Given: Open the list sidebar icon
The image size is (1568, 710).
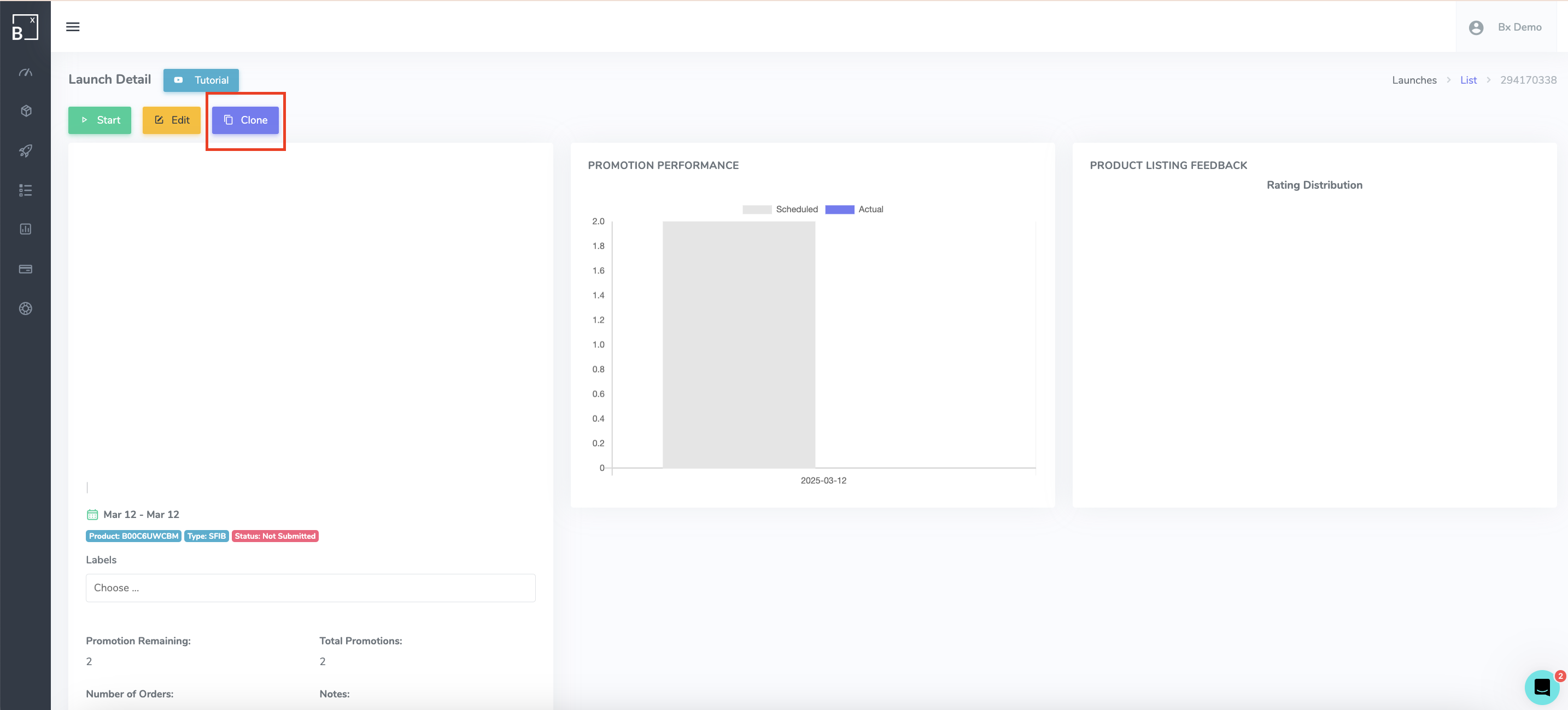Looking at the screenshot, I should (26, 190).
